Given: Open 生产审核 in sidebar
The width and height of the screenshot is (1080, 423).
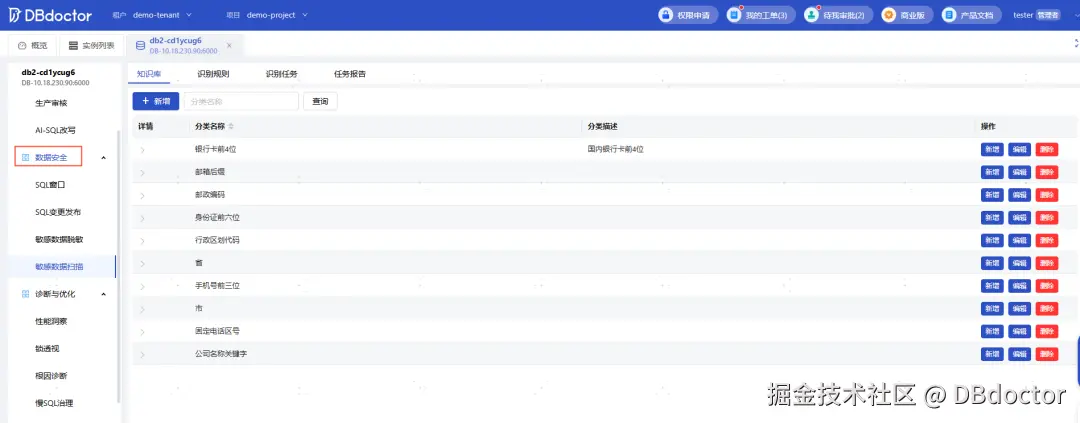Looking at the screenshot, I should click(x=52, y=103).
